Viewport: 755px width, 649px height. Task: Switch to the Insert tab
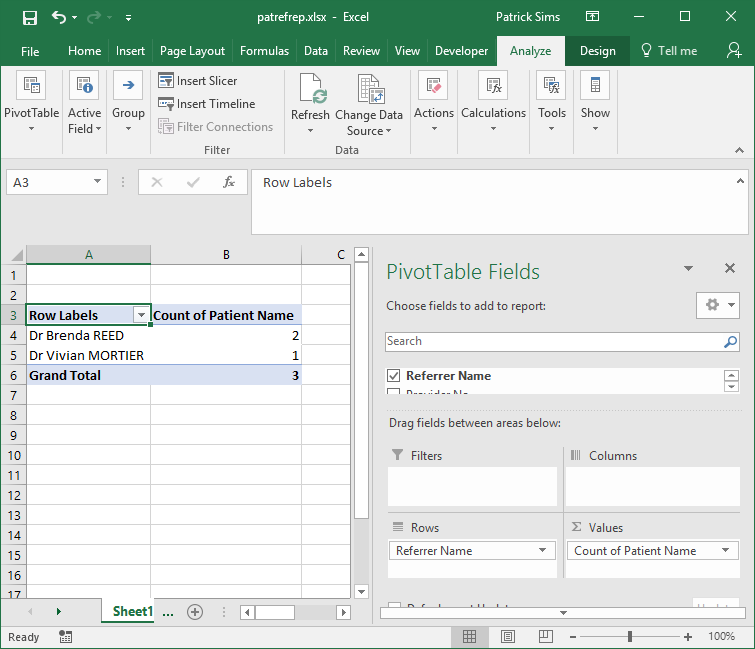point(130,51)
